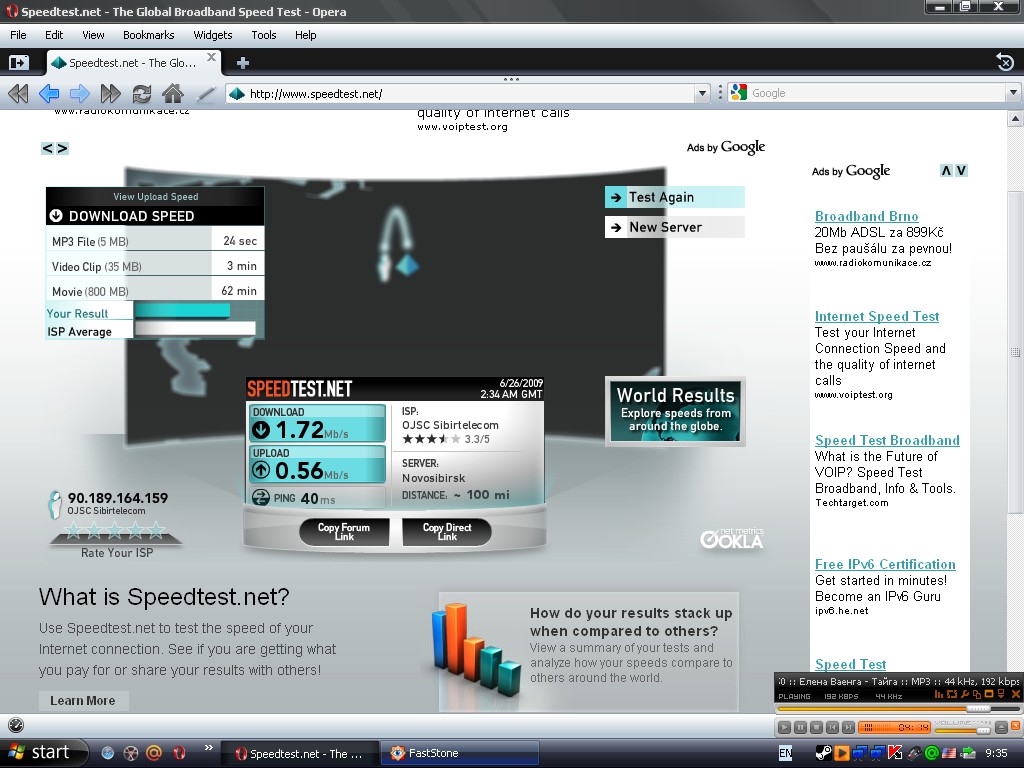Image resolution: width=1024 pixels, height=768 pixels.
Task: Open media player settings wrench icon
Action: [965, 694]
